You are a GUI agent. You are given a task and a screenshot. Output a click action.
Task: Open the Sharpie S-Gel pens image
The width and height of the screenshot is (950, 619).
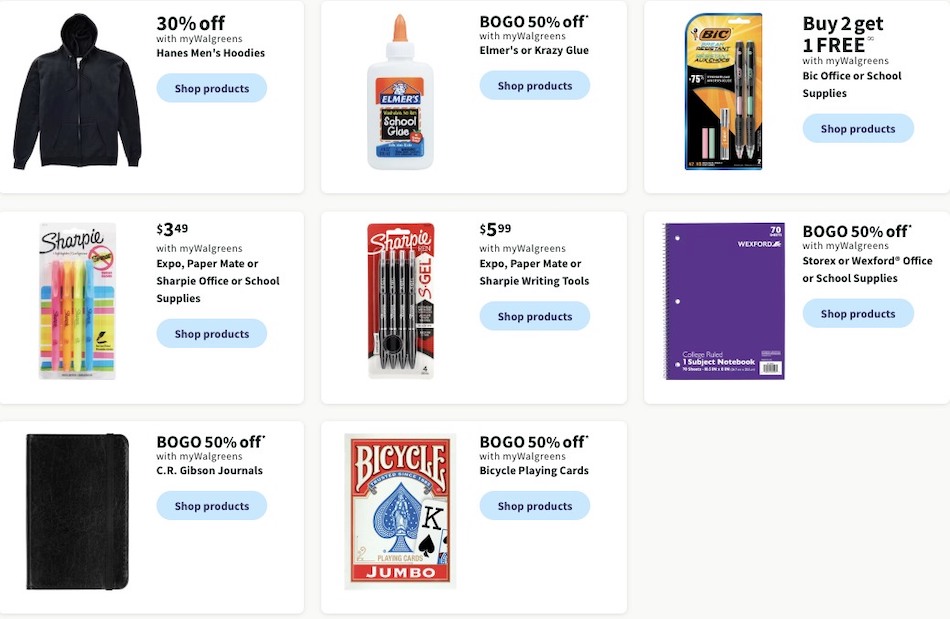(x=400, y=297)
